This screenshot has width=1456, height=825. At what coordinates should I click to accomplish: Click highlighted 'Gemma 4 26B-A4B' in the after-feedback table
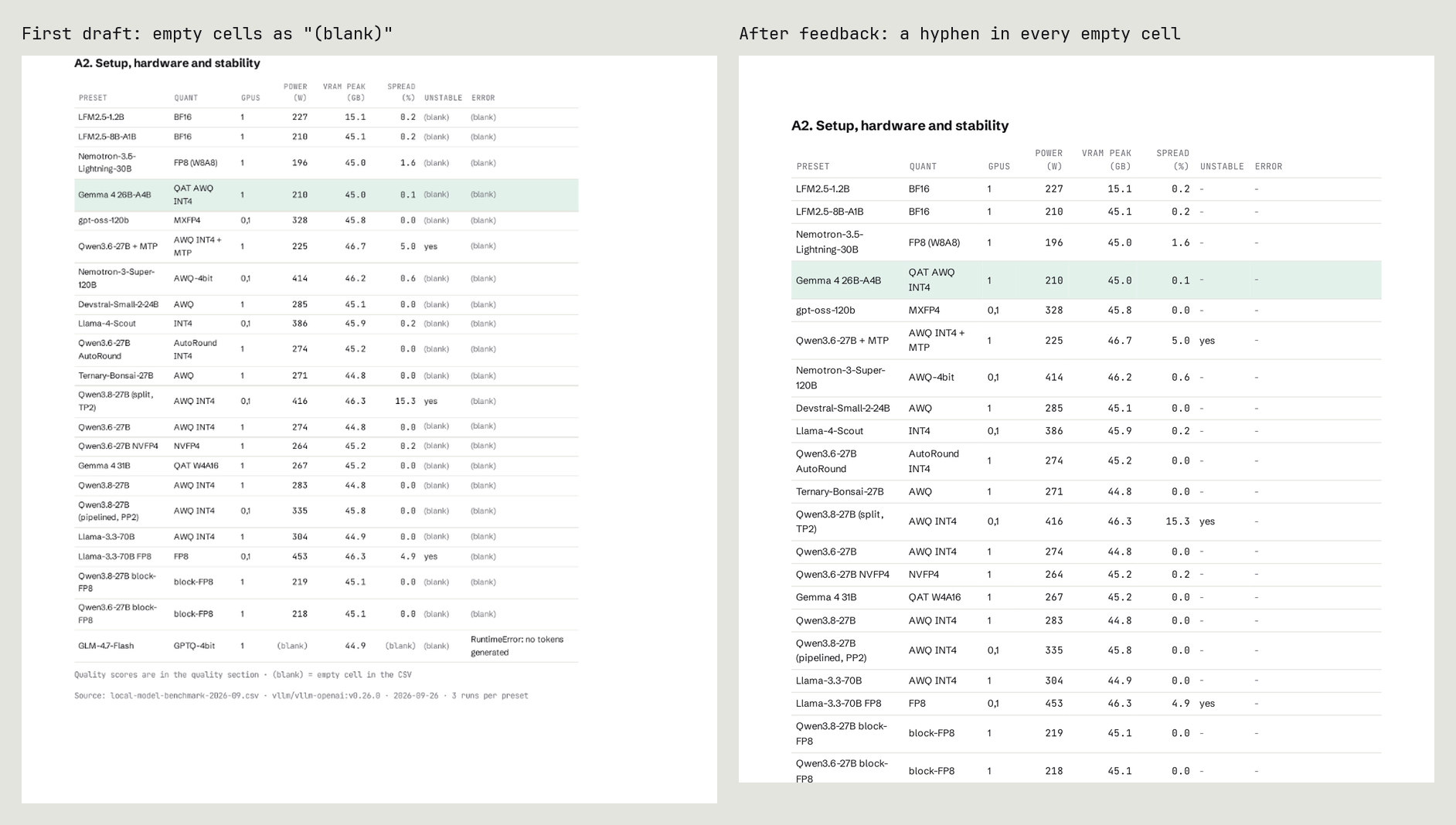coord(839,280)
